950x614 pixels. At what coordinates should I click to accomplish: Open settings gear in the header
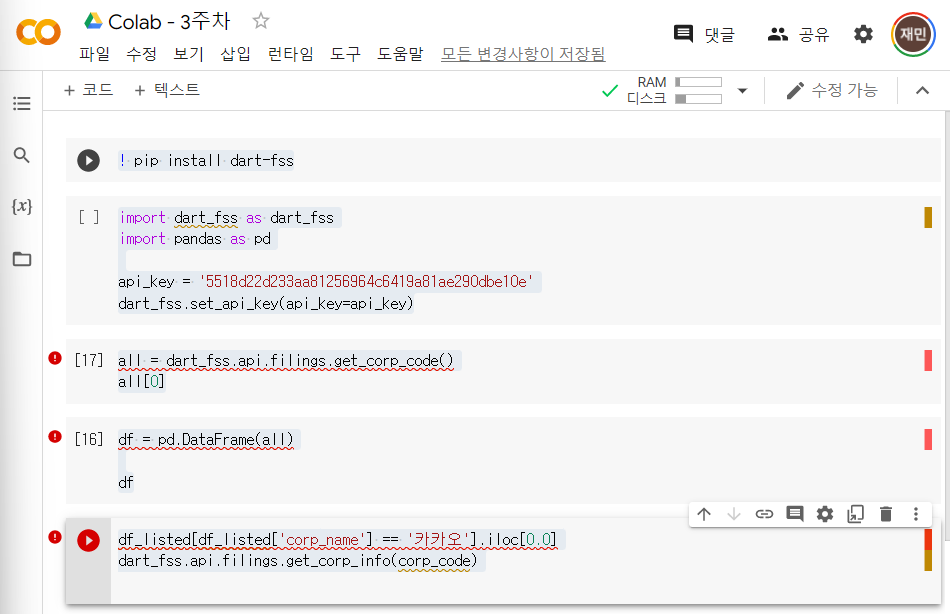tap(863, 34)
